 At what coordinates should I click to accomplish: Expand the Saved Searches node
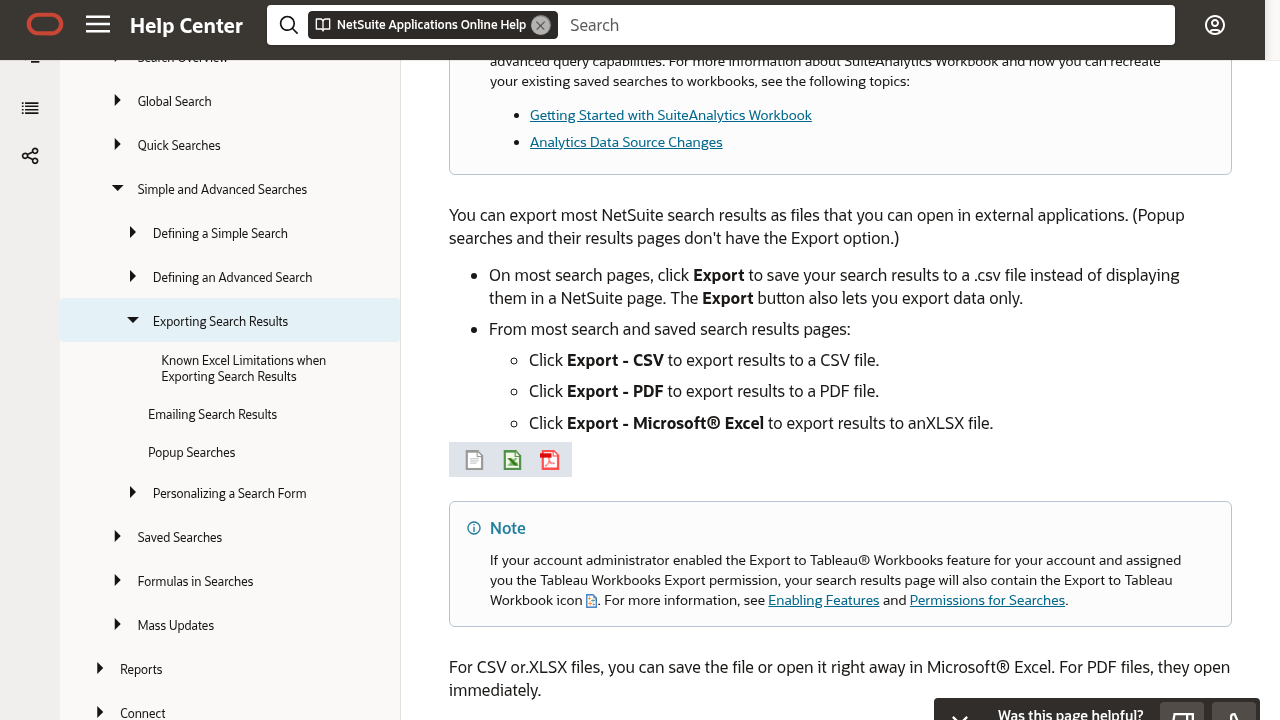tap(117, 537)
